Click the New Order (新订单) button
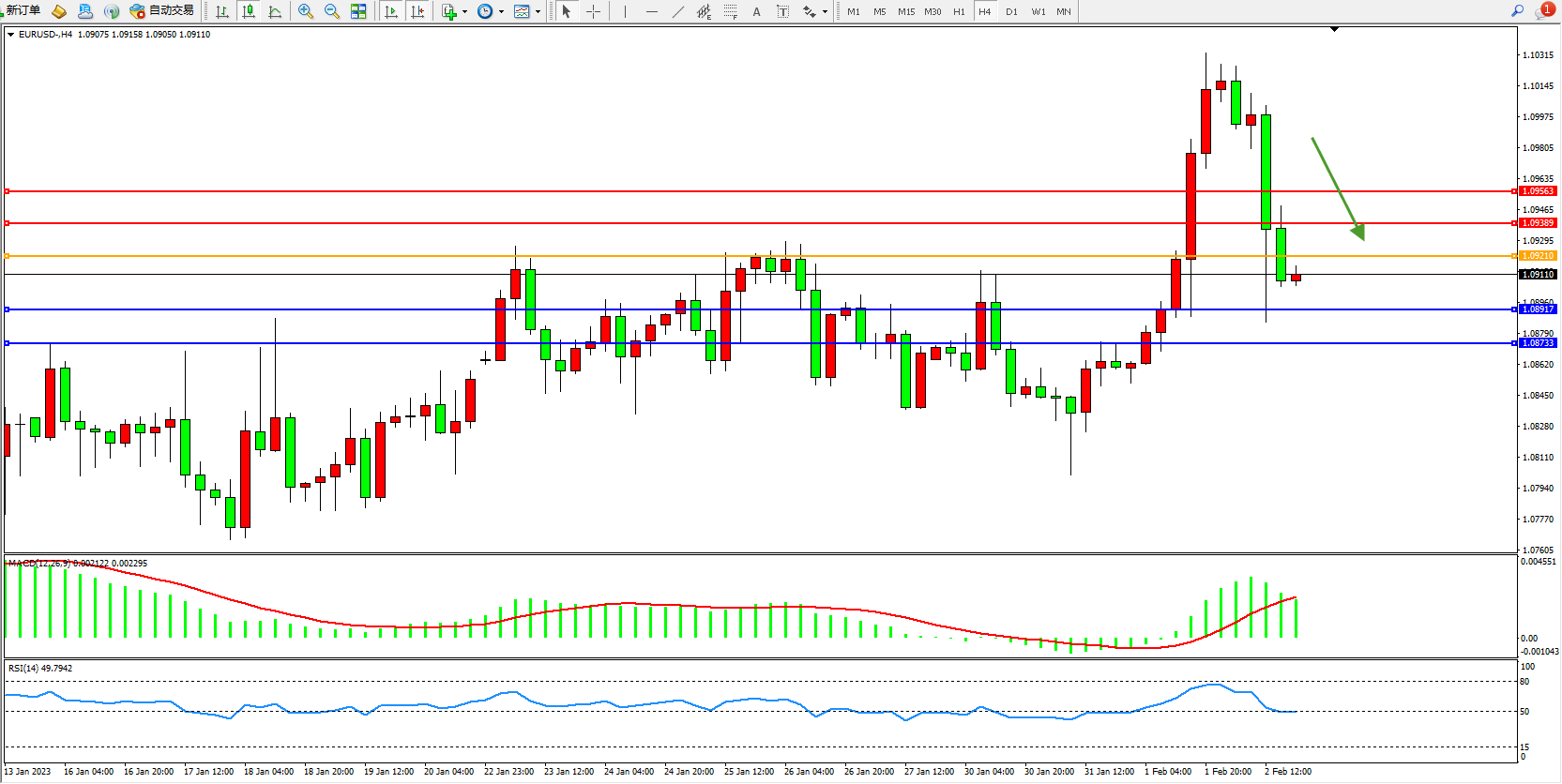1562x784 pixels. tap(23, 11)
